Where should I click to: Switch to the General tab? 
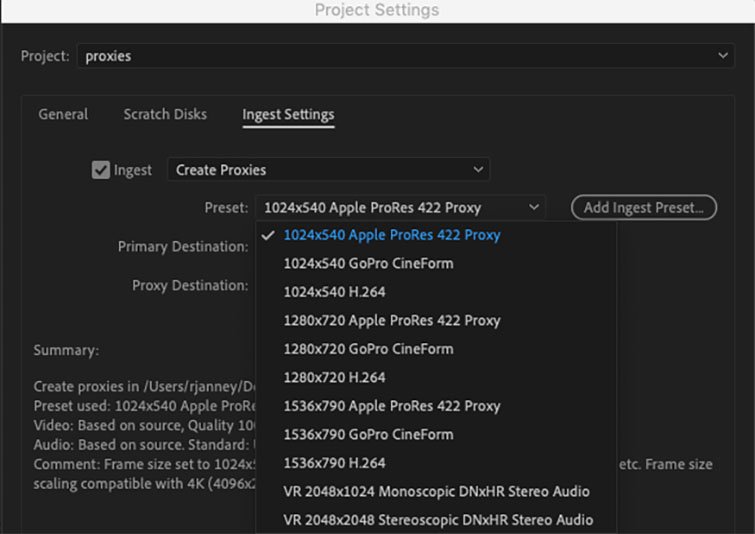click(63, 115)
